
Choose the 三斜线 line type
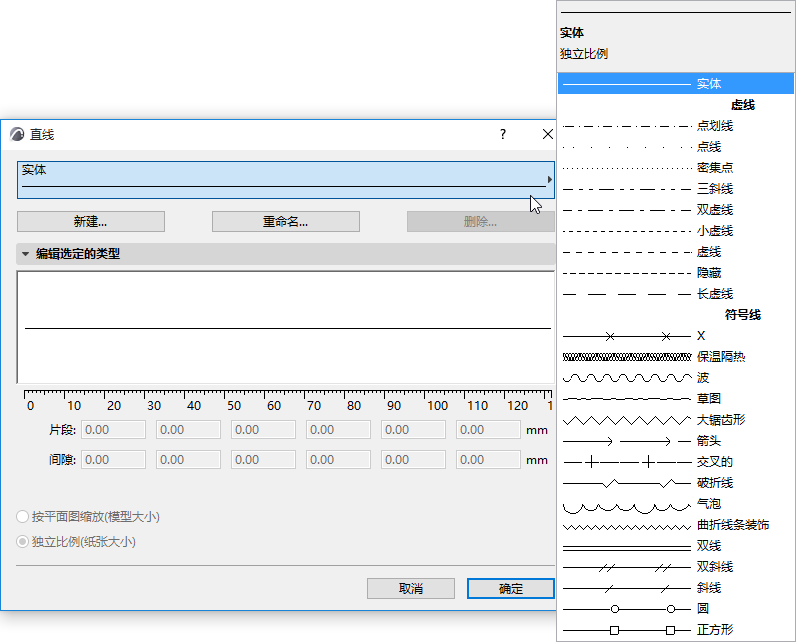pyautogui.click(x=676, y=189)
